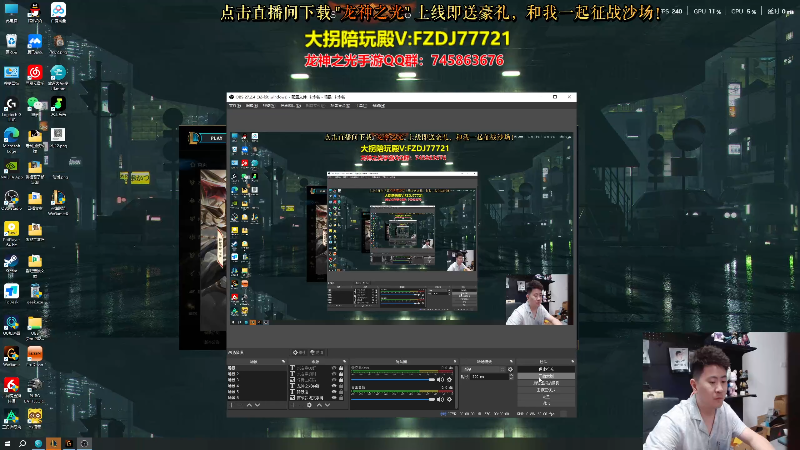Enable Studio Mode from OBS controls

pyautogui.click(x=546, y=389)
